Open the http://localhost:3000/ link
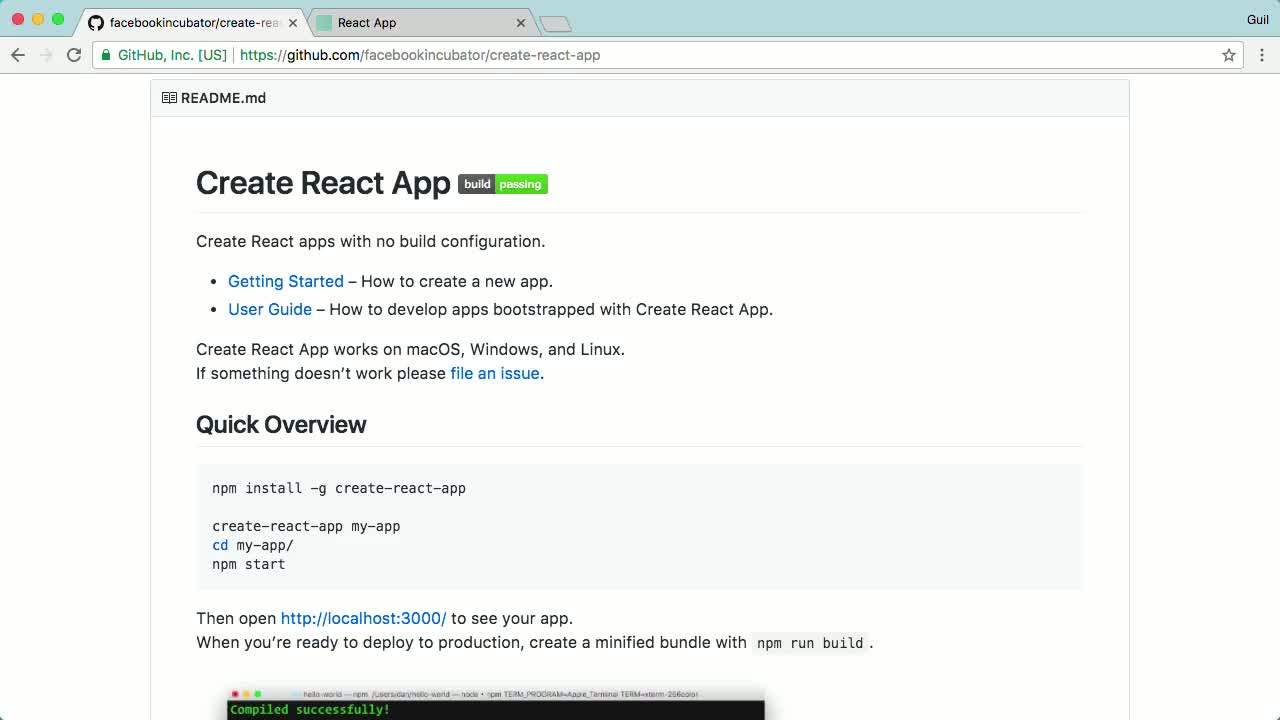 363,618
